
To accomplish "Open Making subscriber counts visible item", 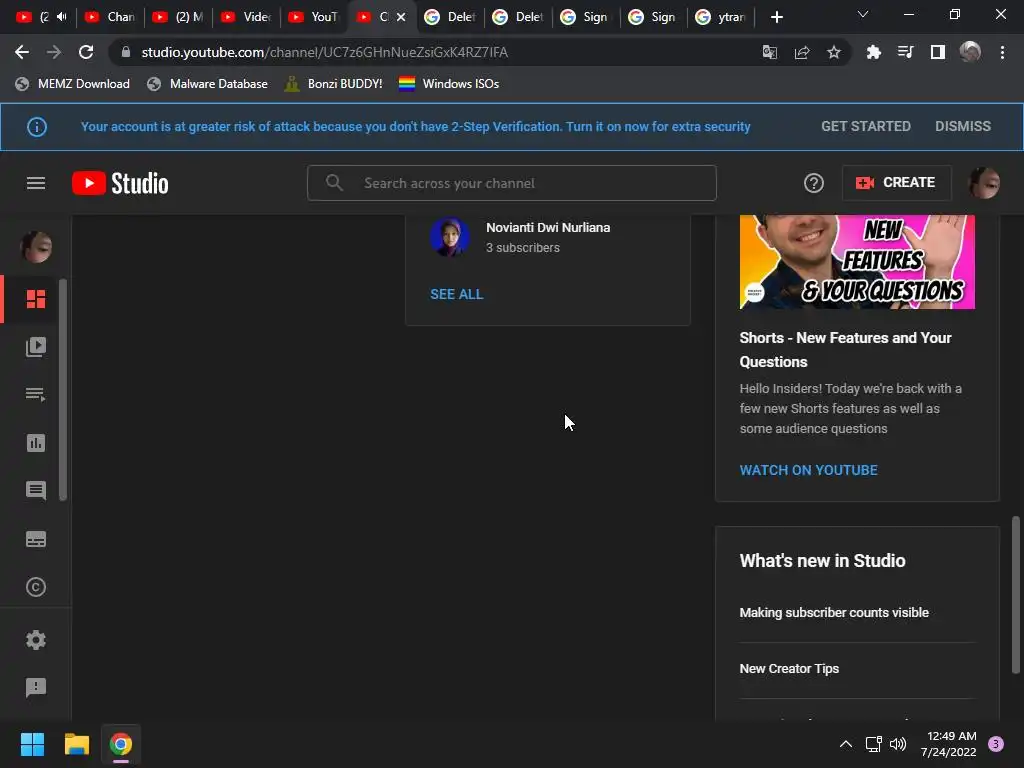I will click(x=834, y=613).
